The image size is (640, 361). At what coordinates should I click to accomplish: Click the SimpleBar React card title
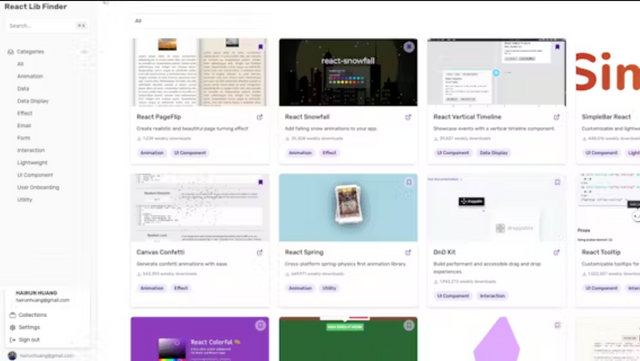606,117
